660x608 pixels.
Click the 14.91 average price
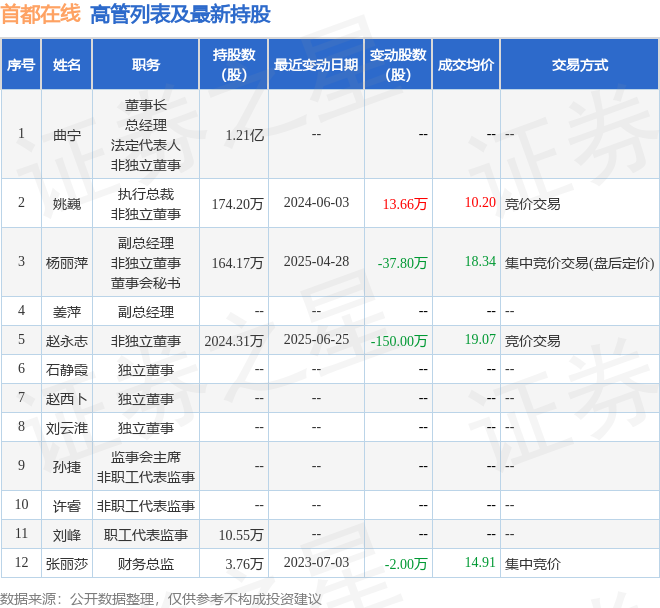point(480,563)
